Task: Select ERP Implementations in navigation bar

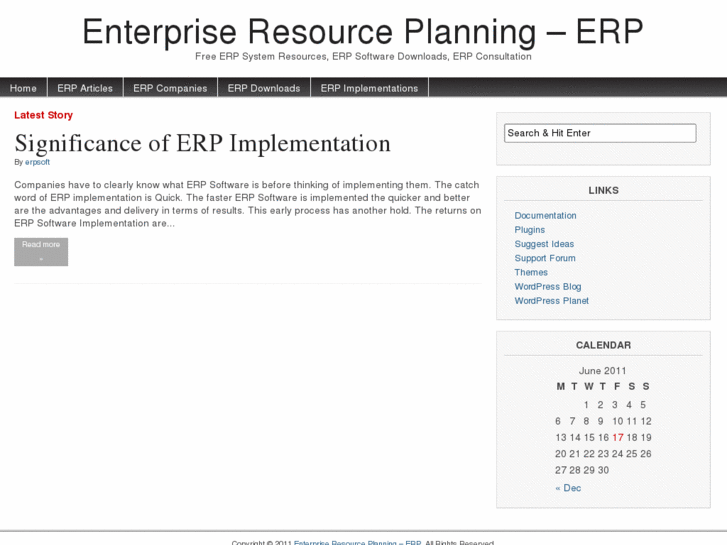Action: (369, 88)
